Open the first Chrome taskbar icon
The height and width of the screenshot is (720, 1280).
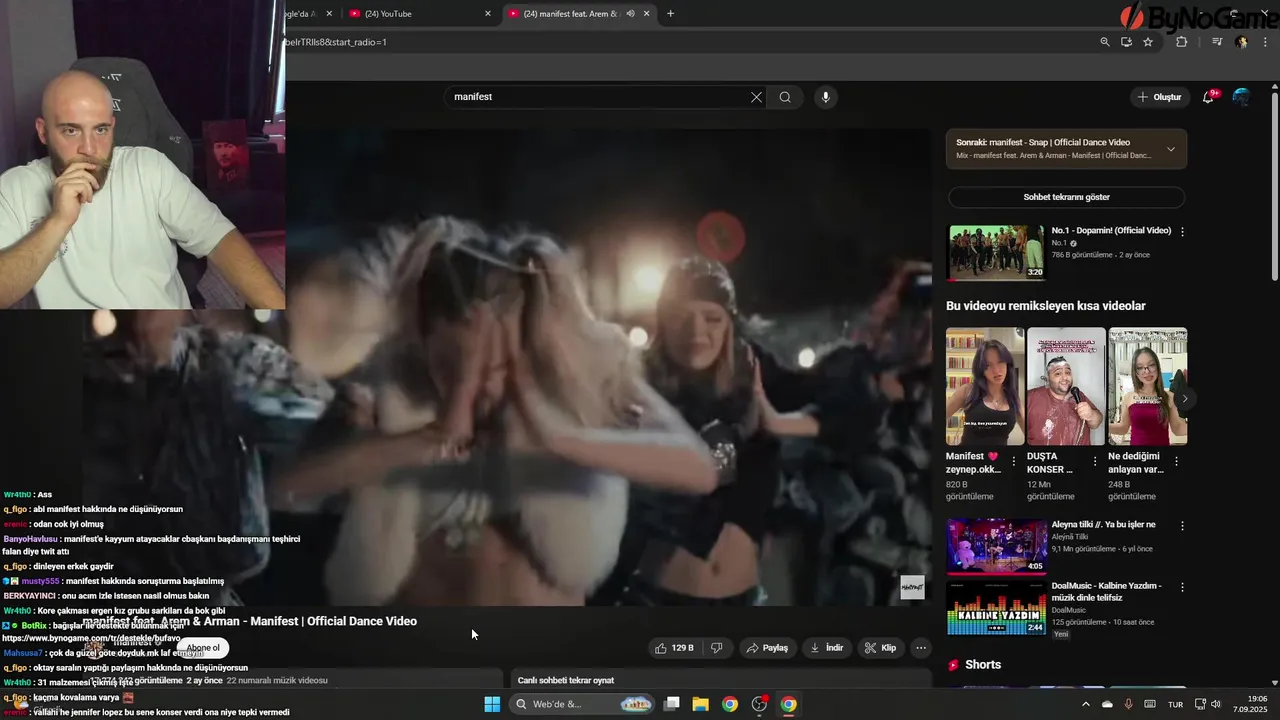(730, 704)
